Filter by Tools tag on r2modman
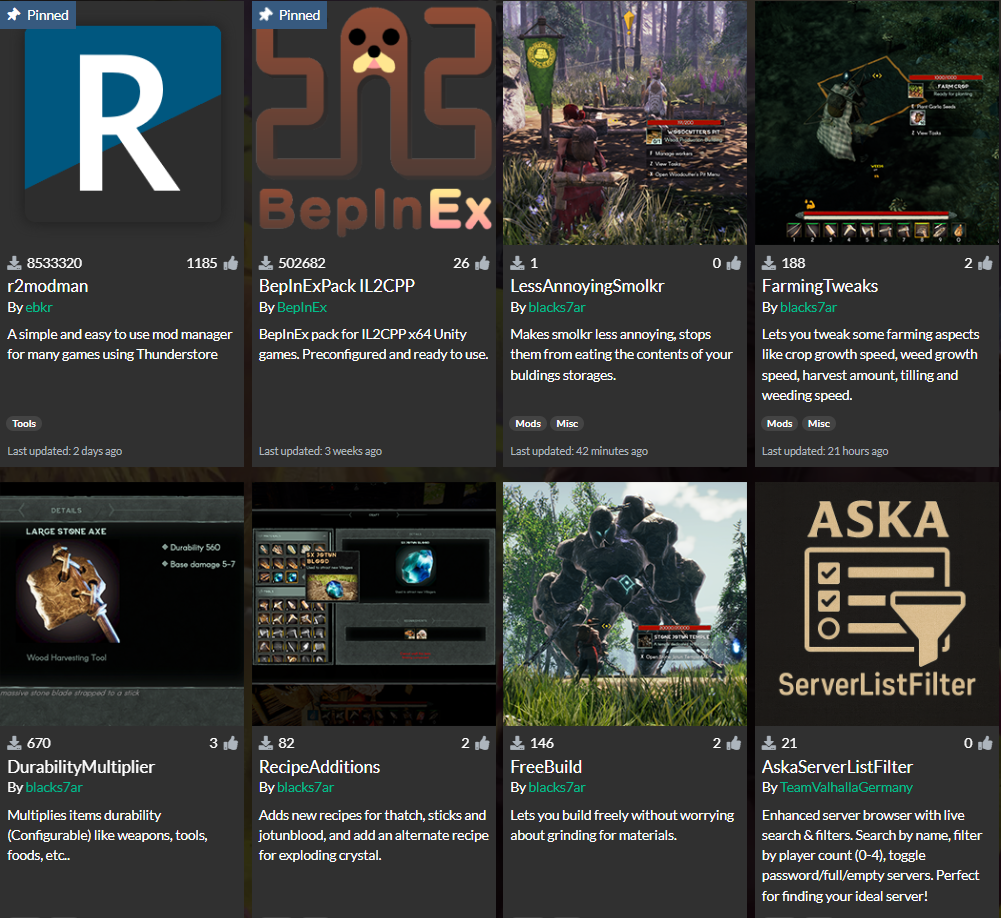 tap(24, 423)
